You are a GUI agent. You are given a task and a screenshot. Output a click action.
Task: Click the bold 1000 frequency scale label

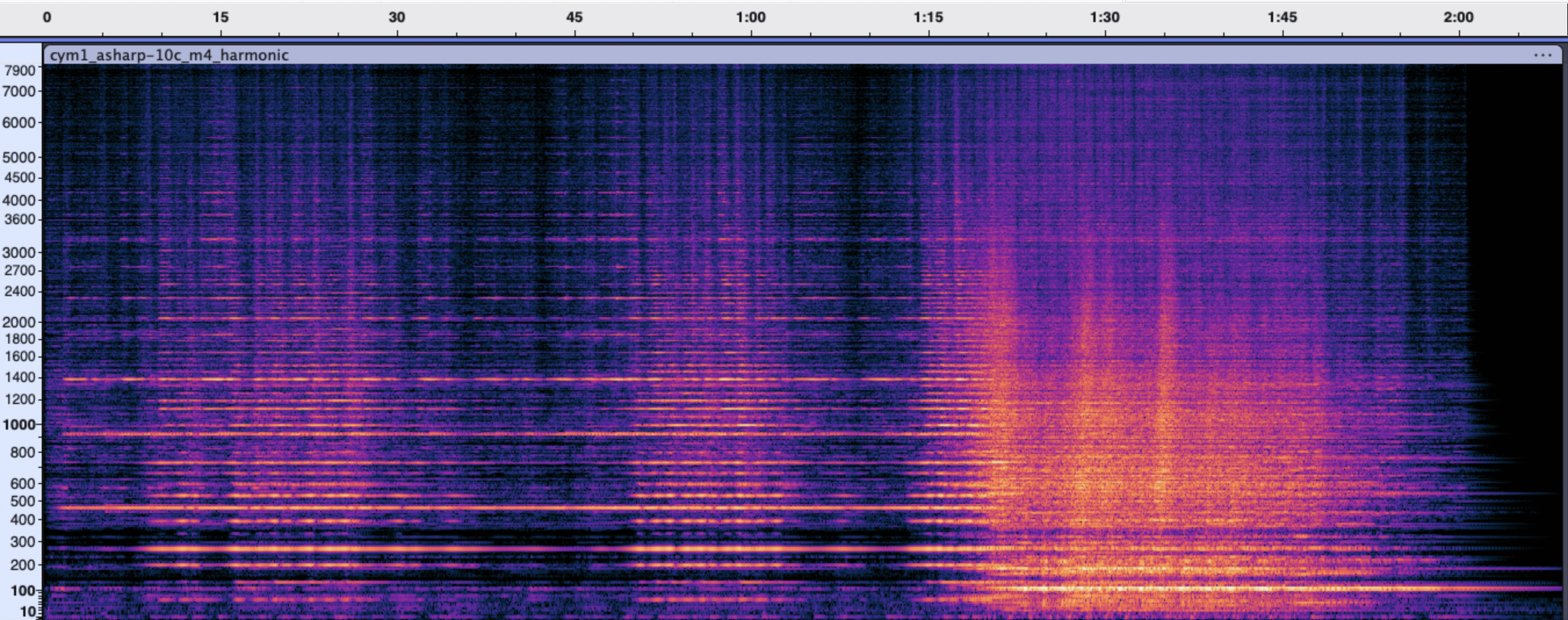coord(20,424)
